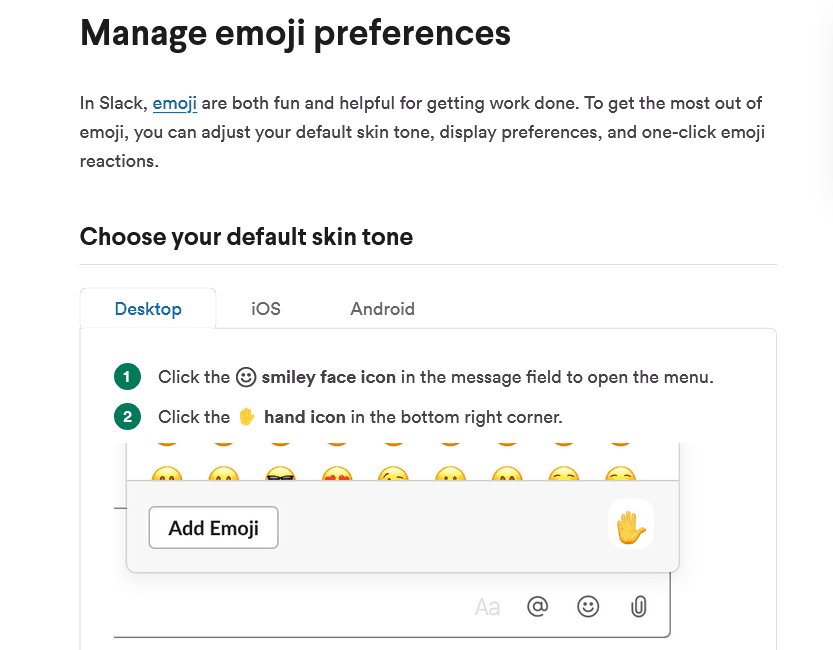Click the paperclip attachment icon
Screen dimensions: 833x650
[639, 606]
